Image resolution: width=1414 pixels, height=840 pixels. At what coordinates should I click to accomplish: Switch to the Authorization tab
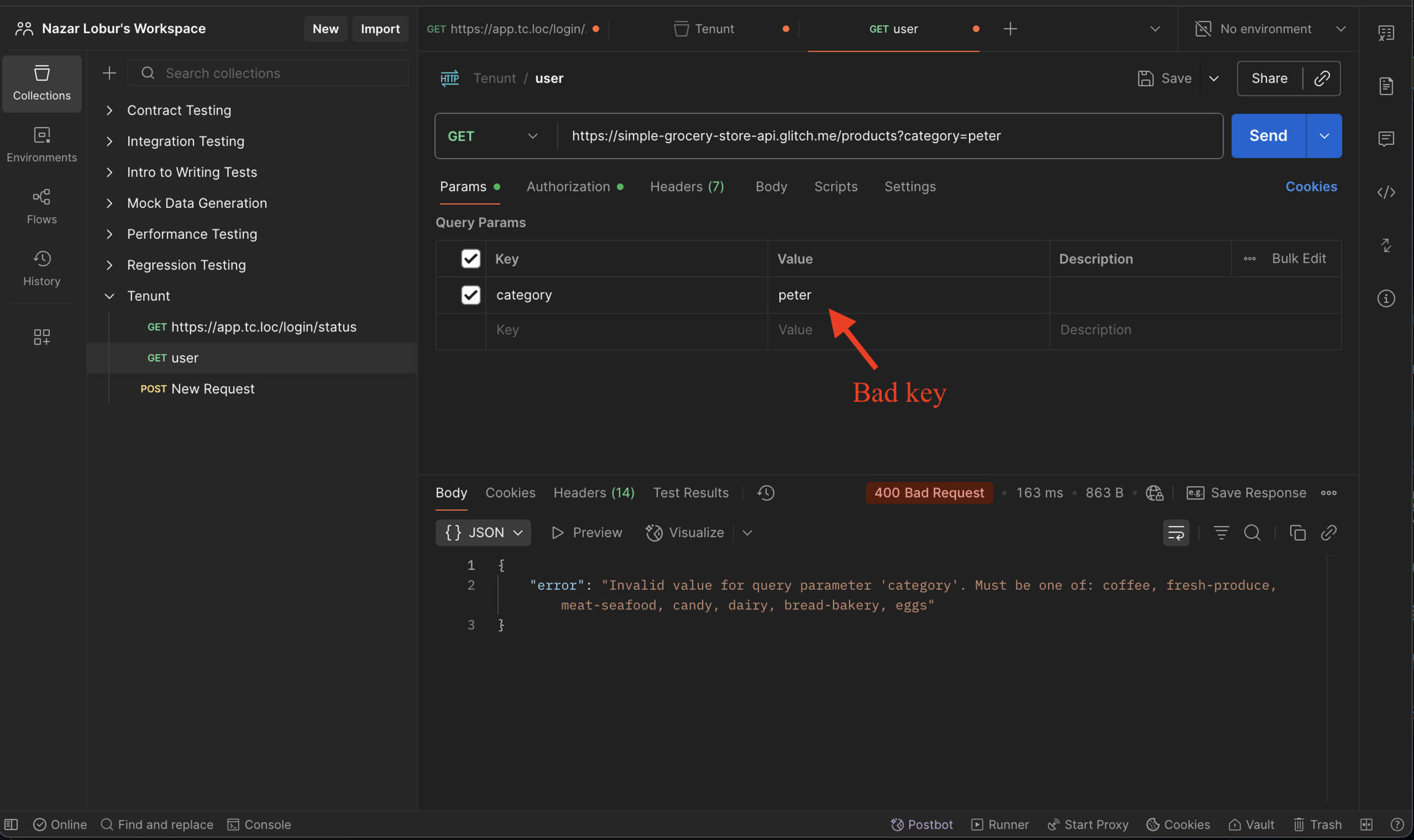point(568,187)
